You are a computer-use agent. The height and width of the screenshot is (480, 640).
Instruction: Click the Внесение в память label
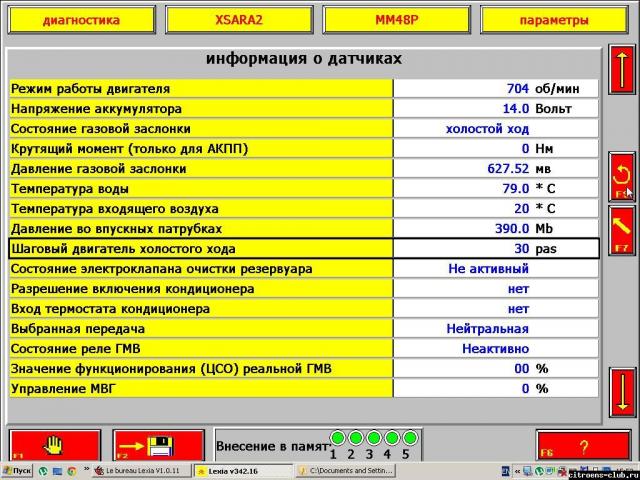coord(271,446)
